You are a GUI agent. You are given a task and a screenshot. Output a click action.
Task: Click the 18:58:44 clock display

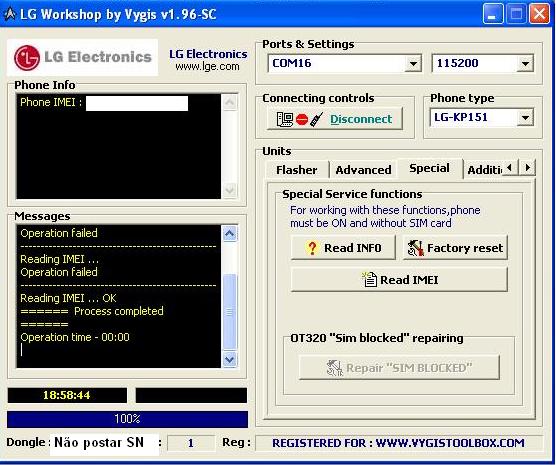point(67,395)
